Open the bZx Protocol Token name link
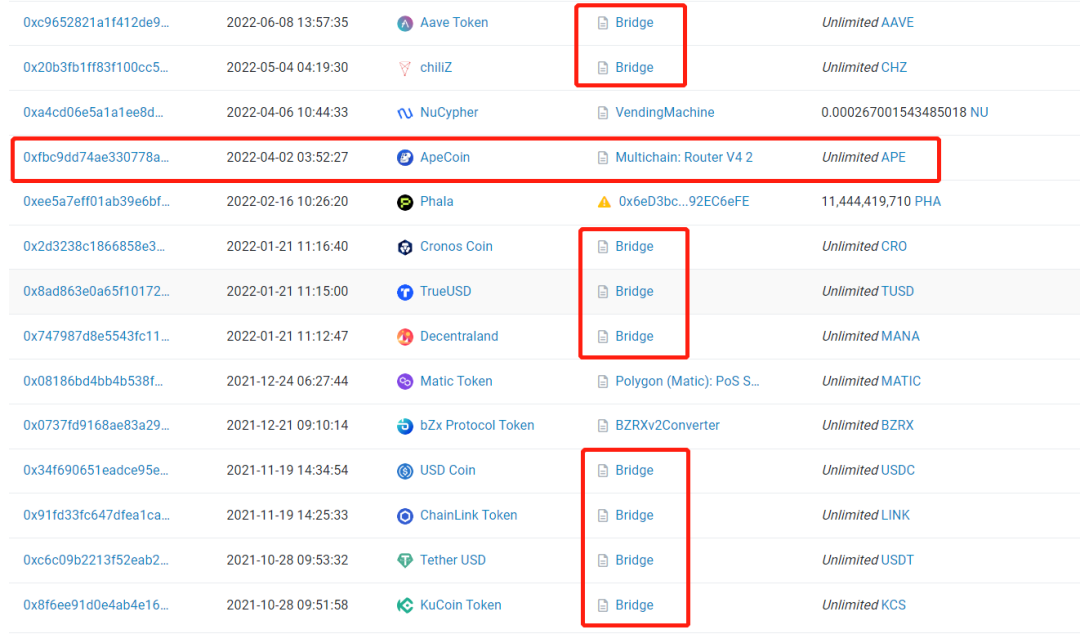This screenshot has height=643, width=1080. click(x=477, y=425)
